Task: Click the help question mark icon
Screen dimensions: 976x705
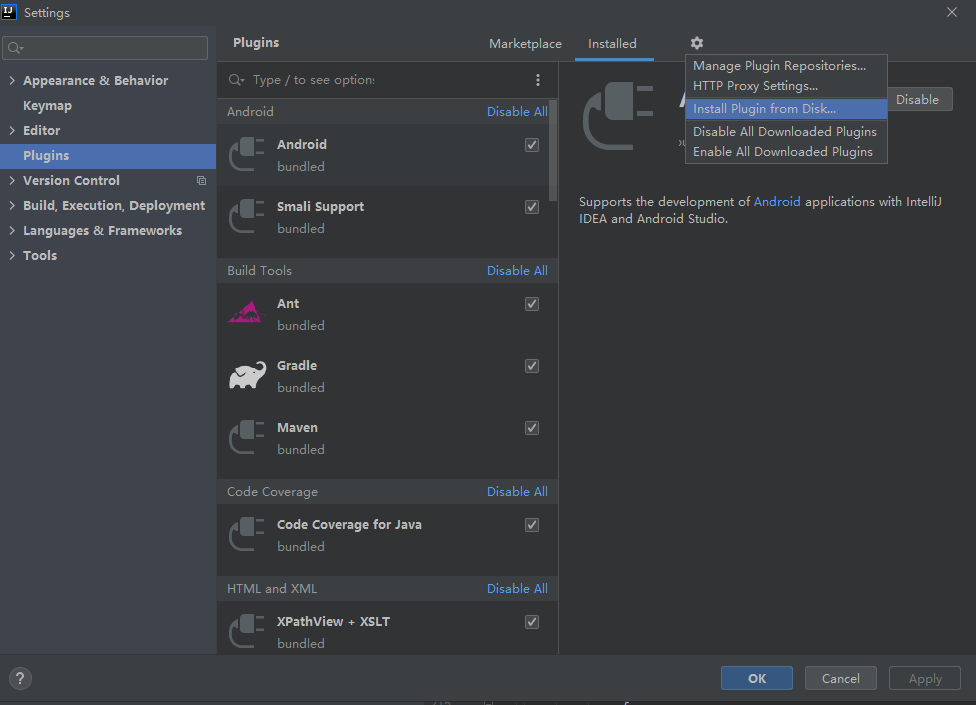Action: tap(20, 678)
